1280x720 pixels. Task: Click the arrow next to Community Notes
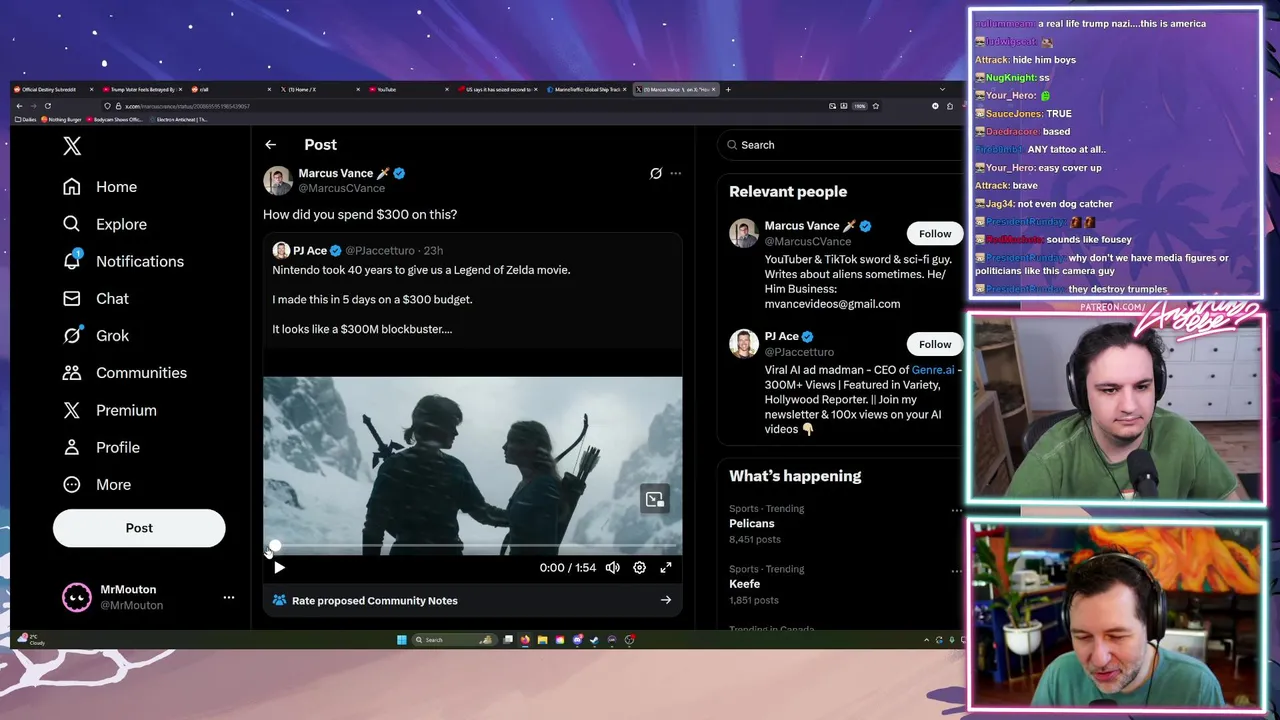(x=666, y=600)
